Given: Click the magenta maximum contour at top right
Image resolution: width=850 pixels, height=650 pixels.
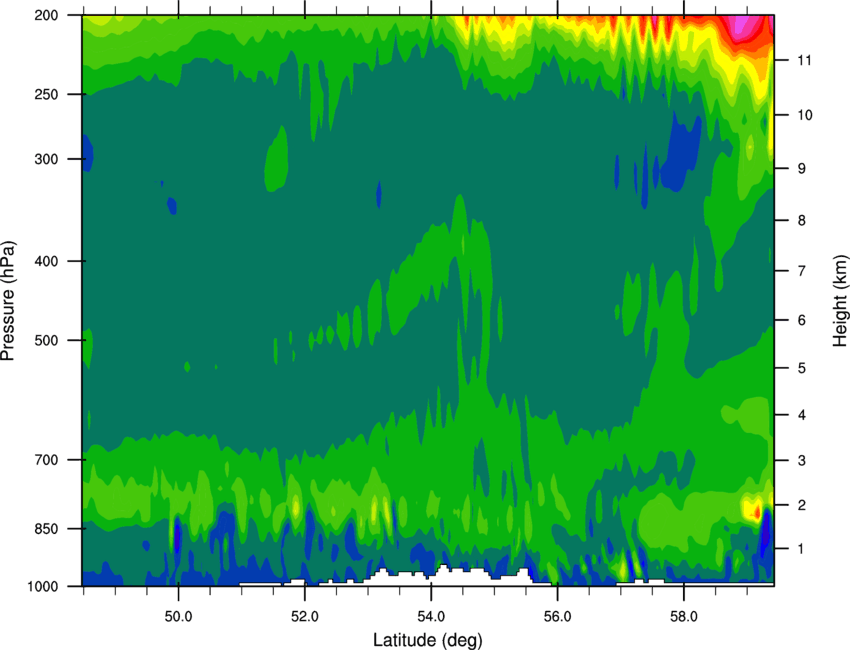Looking at the screenshot, I should 743,27.
